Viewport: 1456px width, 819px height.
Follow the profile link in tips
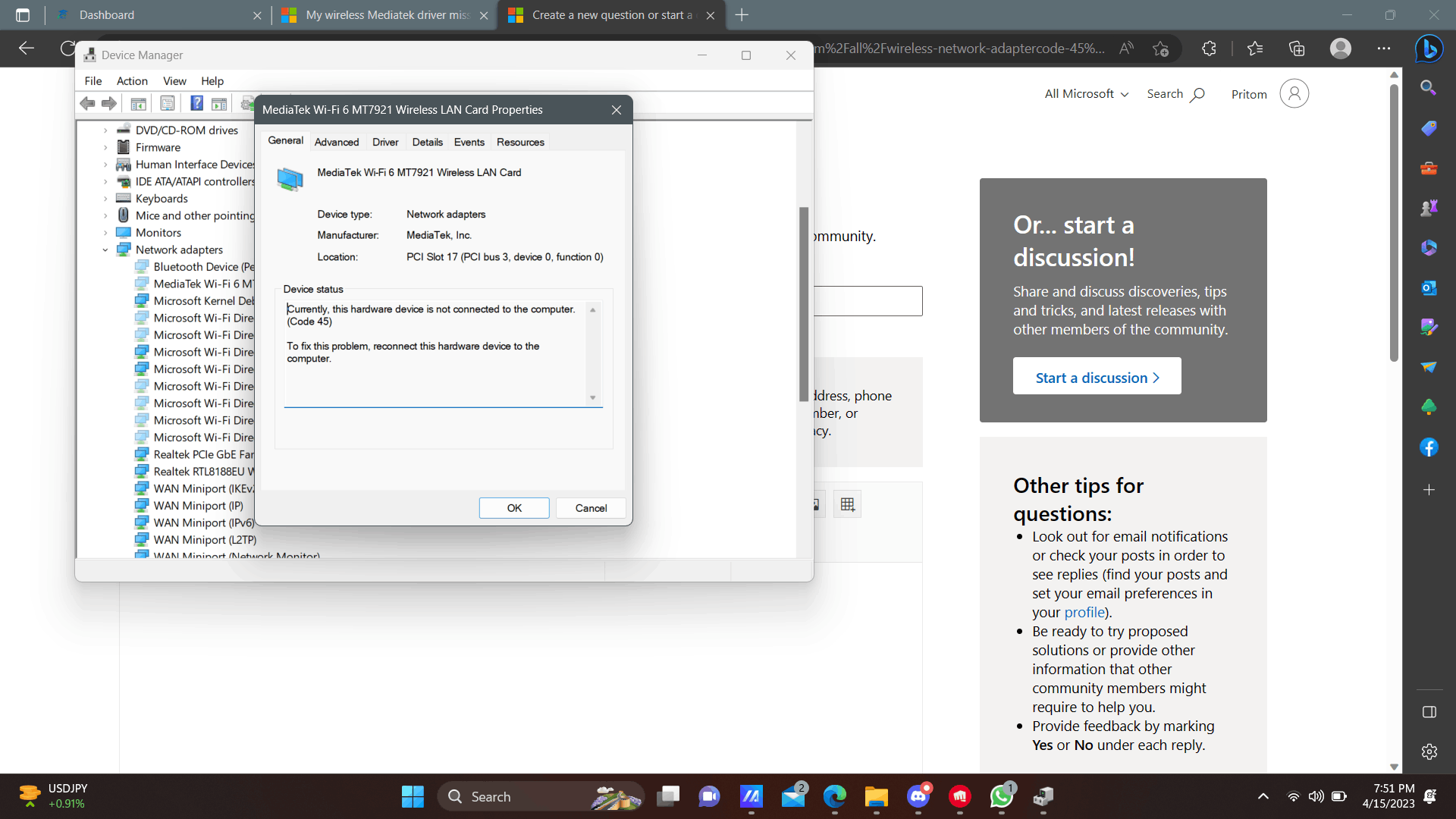(x=1084, y=613)
